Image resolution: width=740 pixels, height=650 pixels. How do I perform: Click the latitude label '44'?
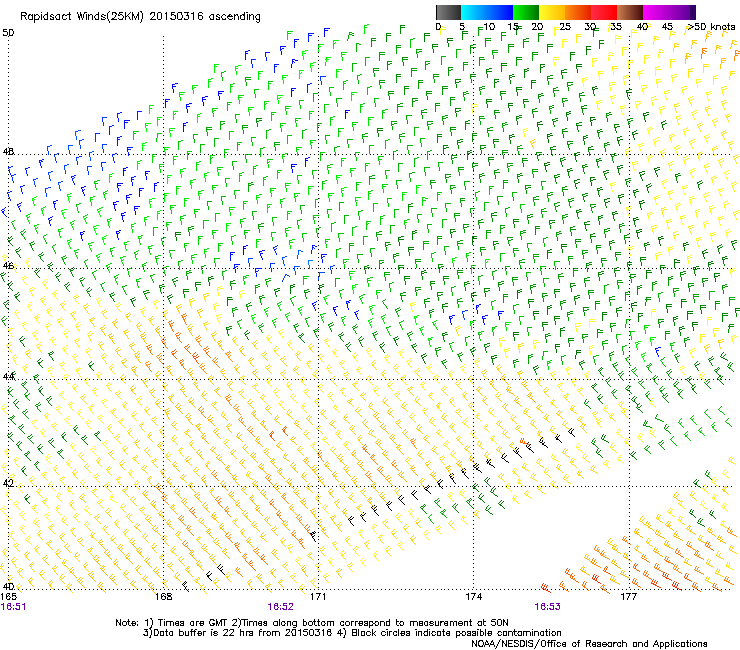click(8, 376)
